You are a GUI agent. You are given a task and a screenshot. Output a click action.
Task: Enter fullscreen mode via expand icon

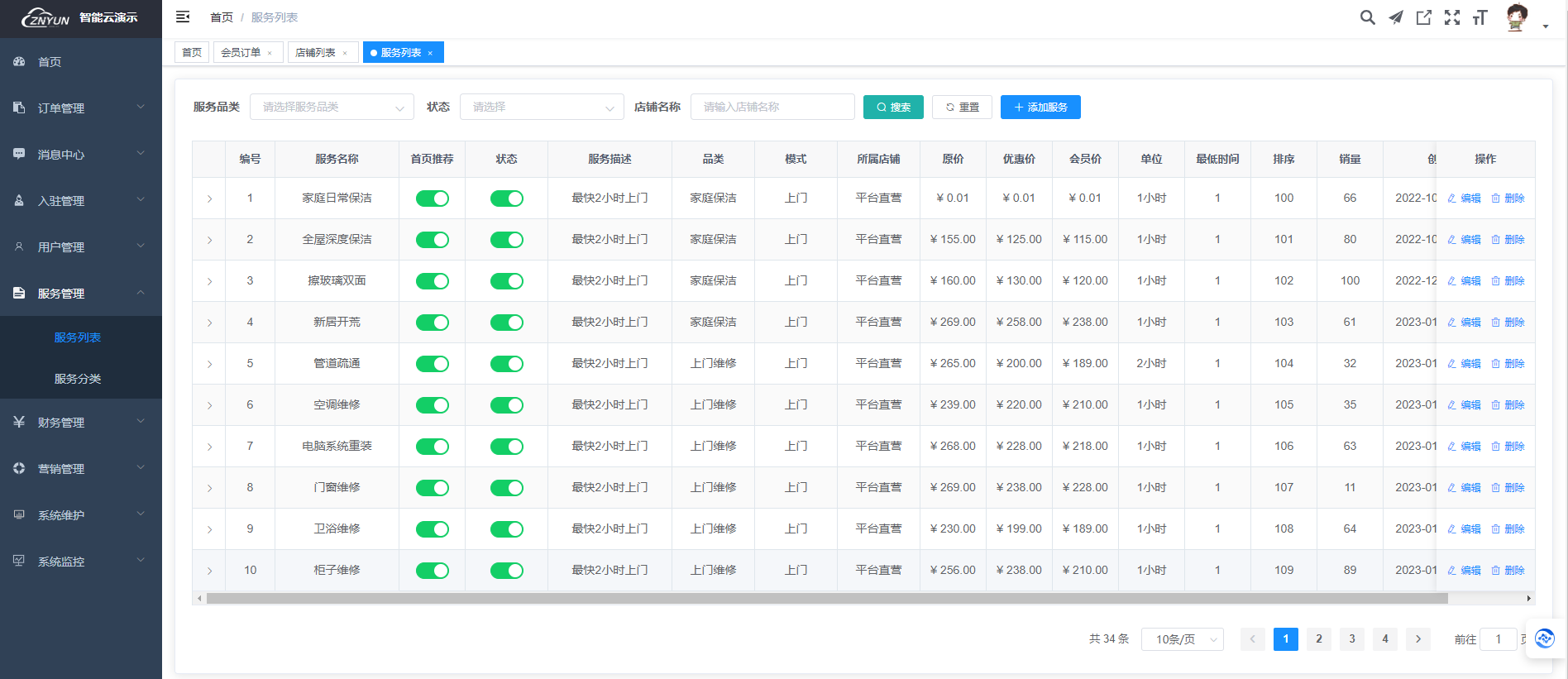1451,17
